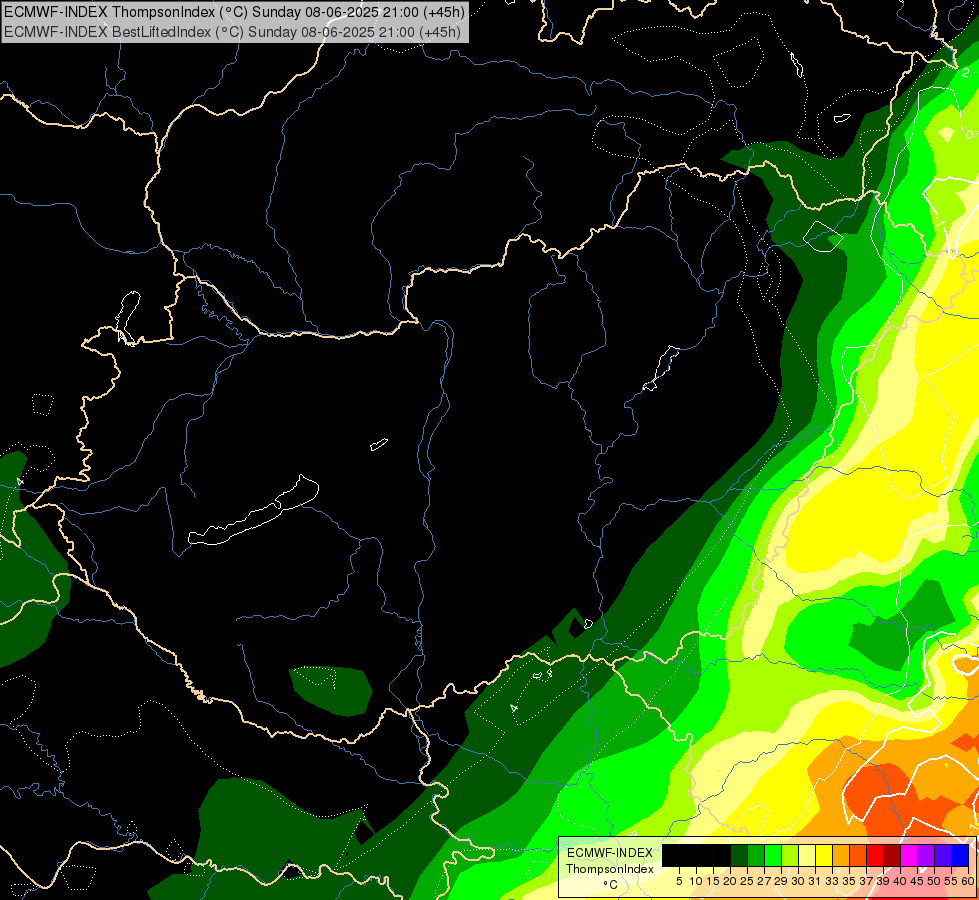
Task: Select the yellow-green 29–30 legend swatch
Action: pyautogui.click(x=790, y=855)
